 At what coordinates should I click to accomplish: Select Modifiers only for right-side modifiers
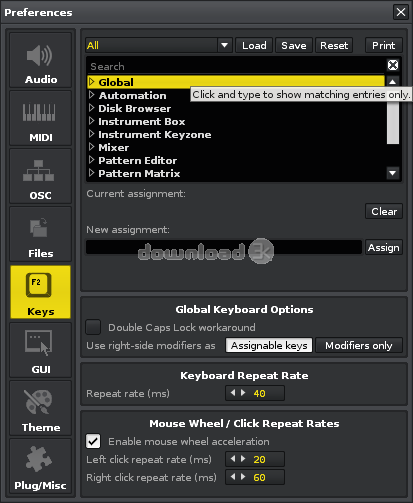click(x=359, y=345)
